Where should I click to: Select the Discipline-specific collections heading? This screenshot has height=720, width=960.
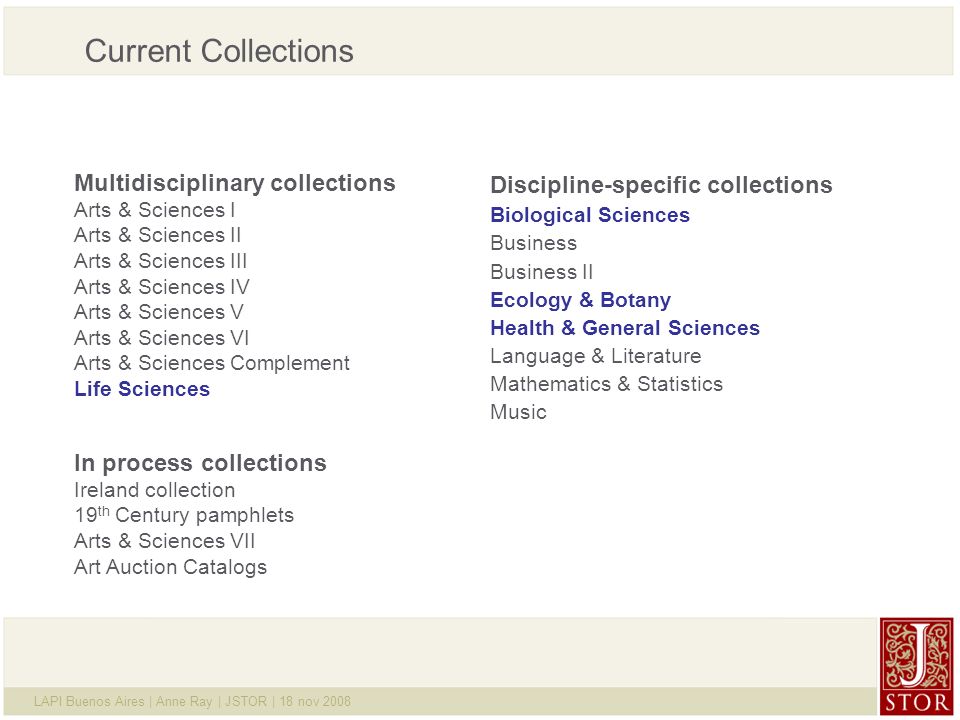pos(661,185)
